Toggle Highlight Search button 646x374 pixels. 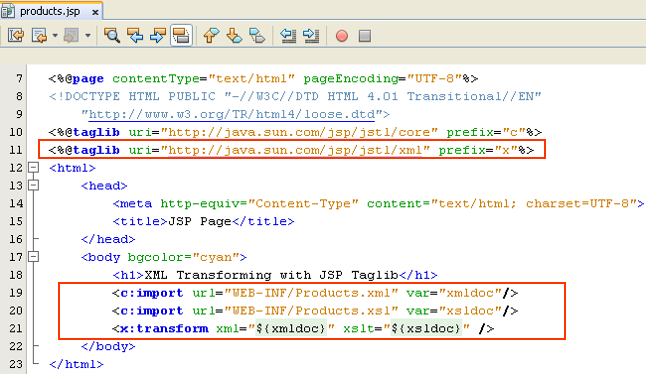181,36
